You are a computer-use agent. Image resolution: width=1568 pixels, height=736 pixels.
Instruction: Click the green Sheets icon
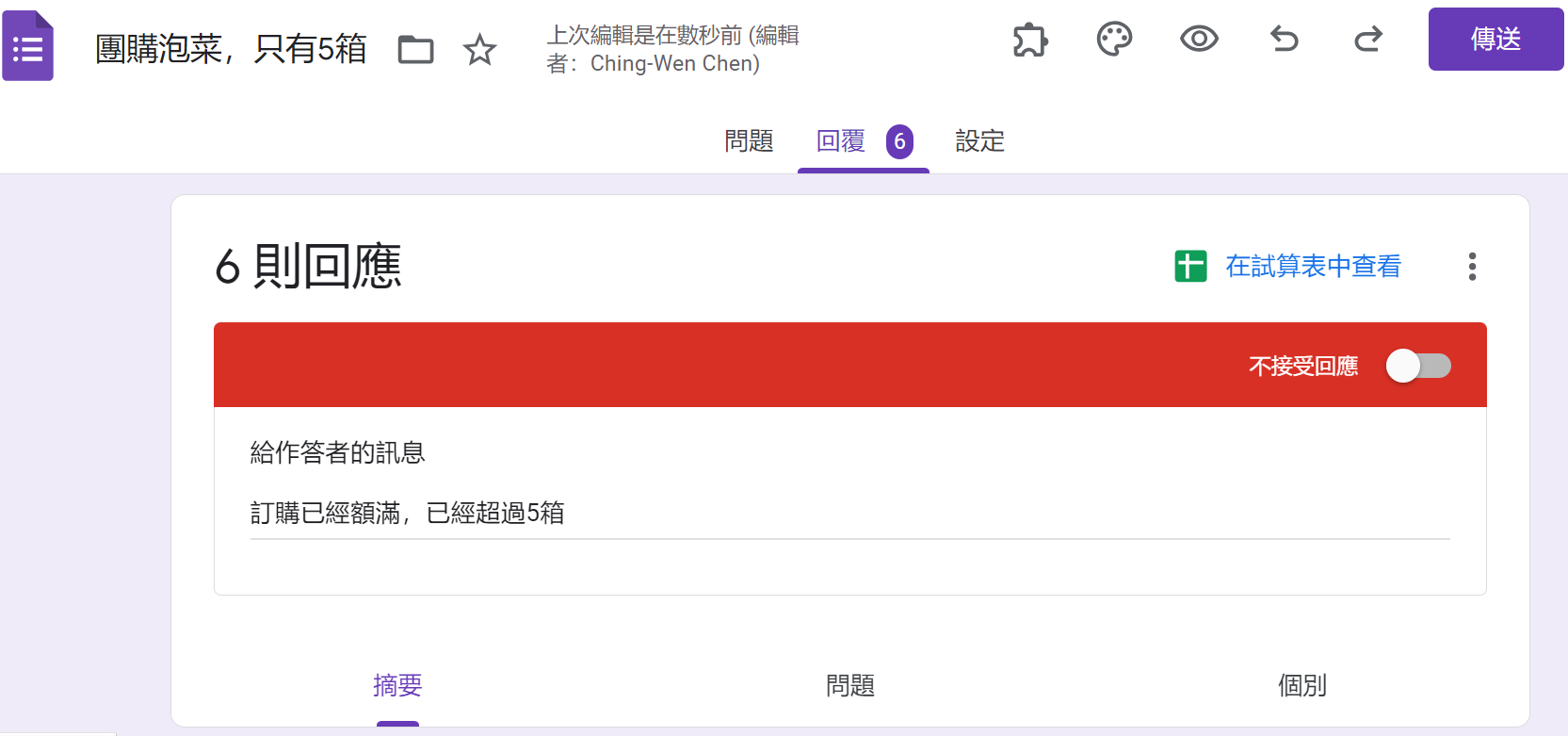(1190, 267)
